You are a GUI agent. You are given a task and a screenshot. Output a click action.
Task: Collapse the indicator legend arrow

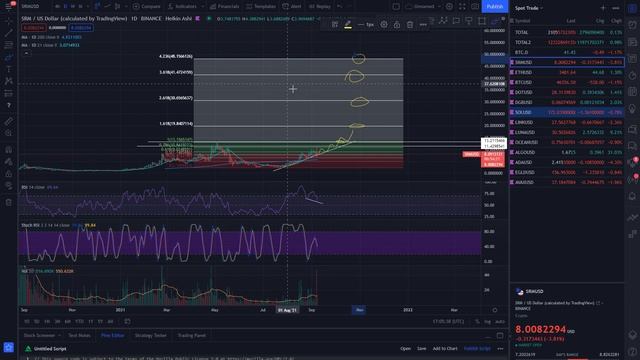[x=26, y=53]
